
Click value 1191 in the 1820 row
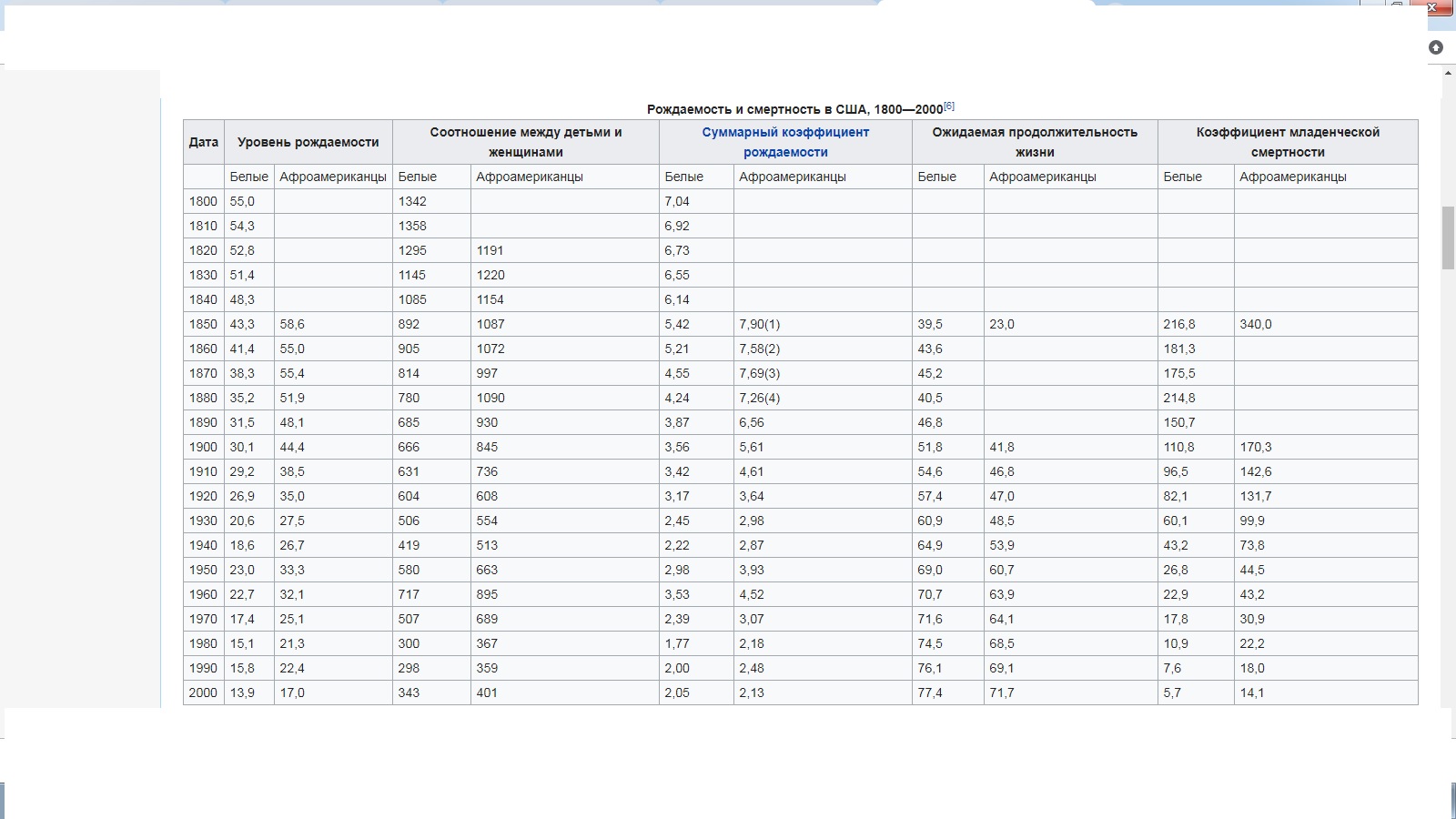coord(490,250)
